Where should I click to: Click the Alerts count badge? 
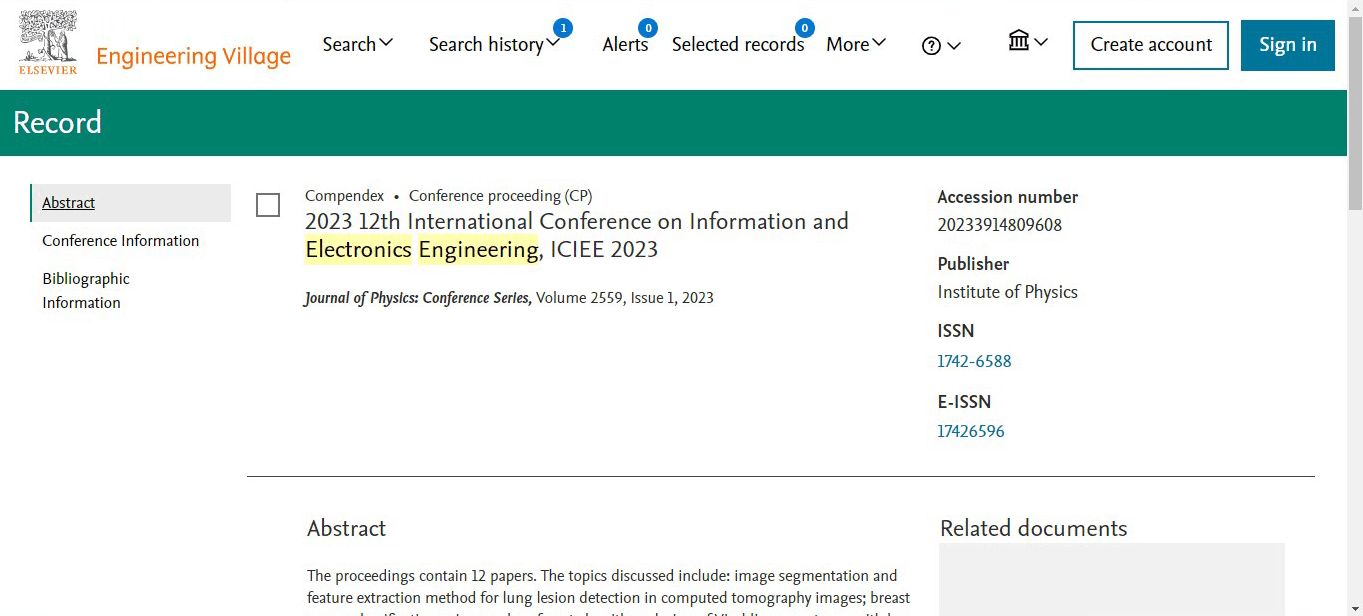tap(648, 28)
